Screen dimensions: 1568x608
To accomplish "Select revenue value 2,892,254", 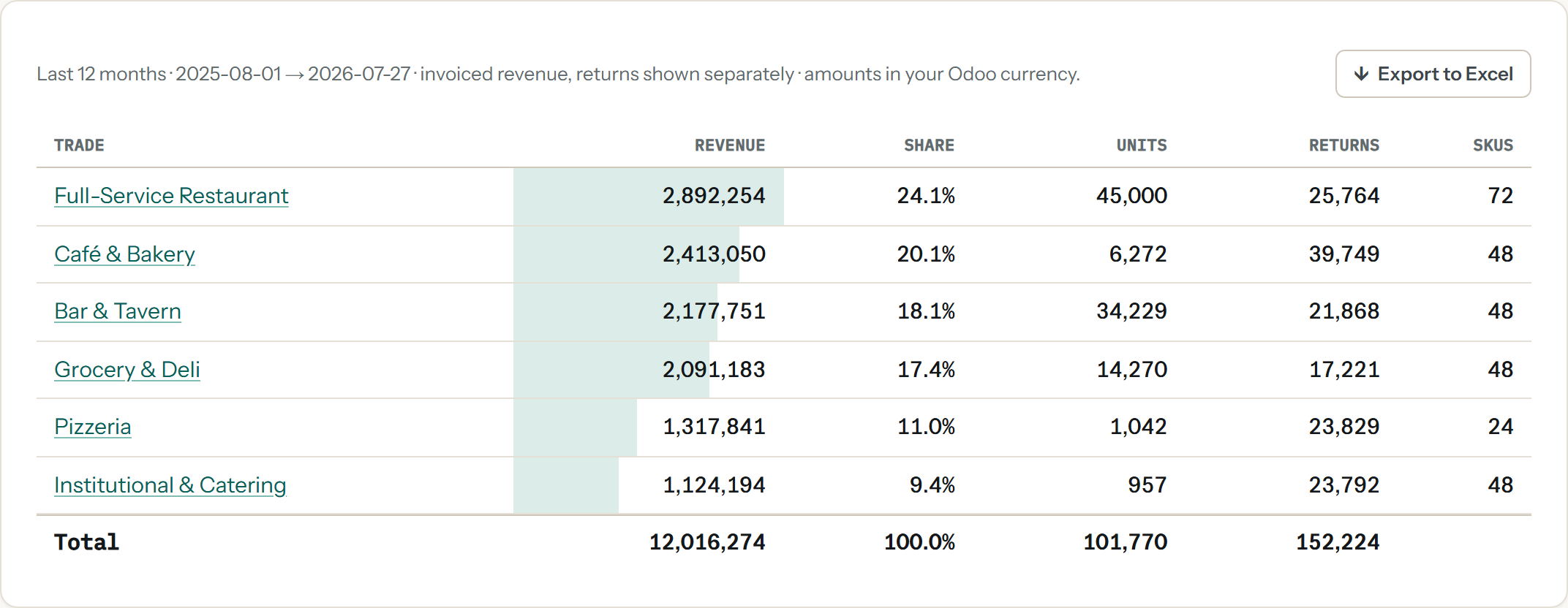I will tap(714, 196).
